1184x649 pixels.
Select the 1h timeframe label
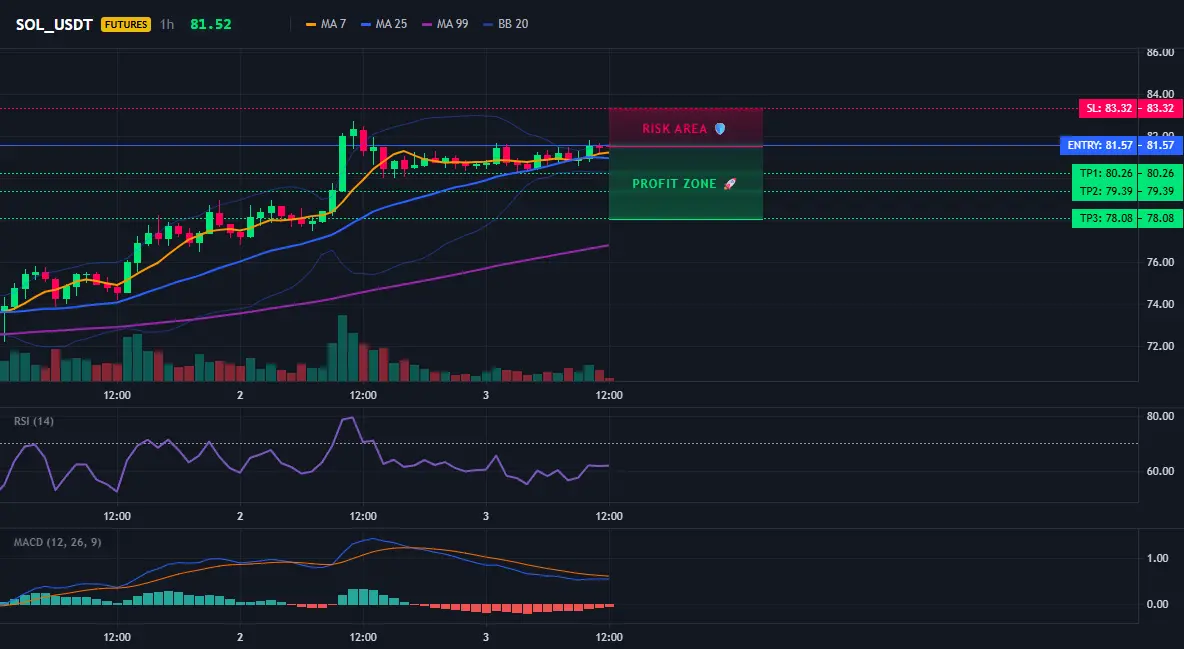tap(167, 24)
